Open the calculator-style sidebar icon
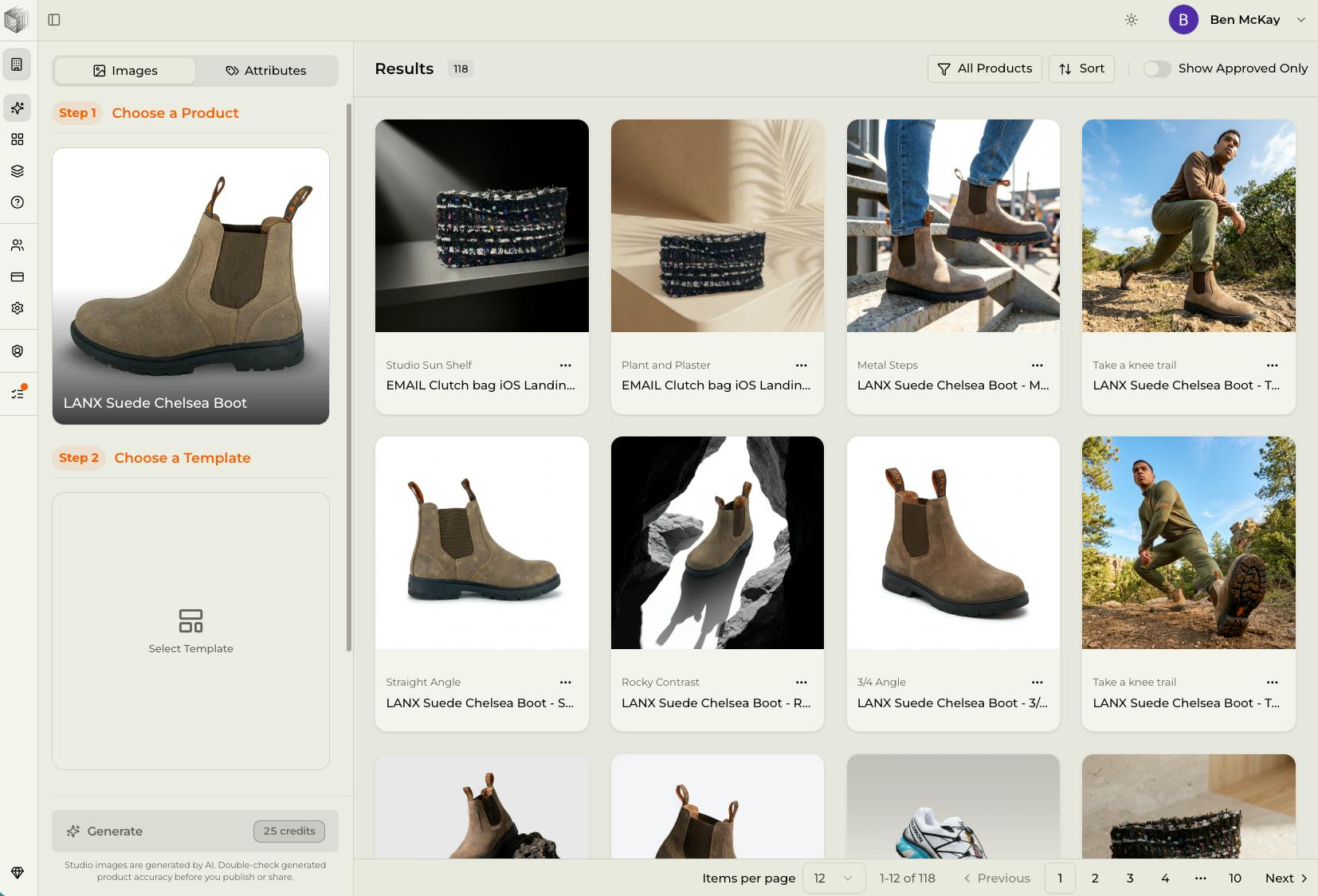The image size is (1318, 896). (17, 65)
